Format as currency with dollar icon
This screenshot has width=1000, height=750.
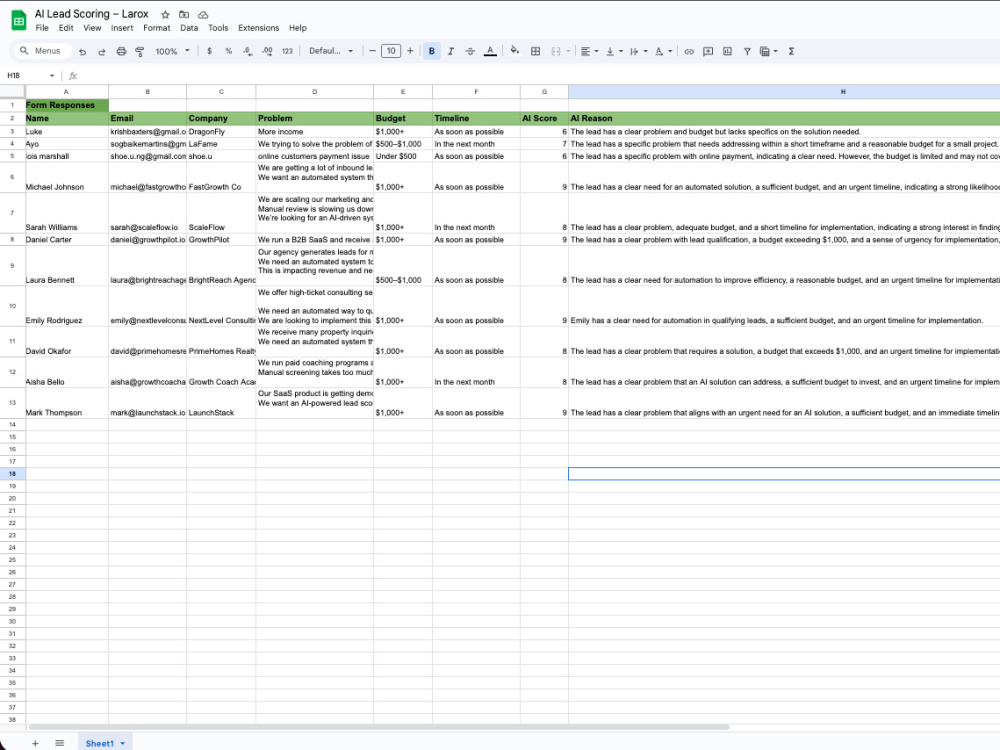(x=209, y=51)
